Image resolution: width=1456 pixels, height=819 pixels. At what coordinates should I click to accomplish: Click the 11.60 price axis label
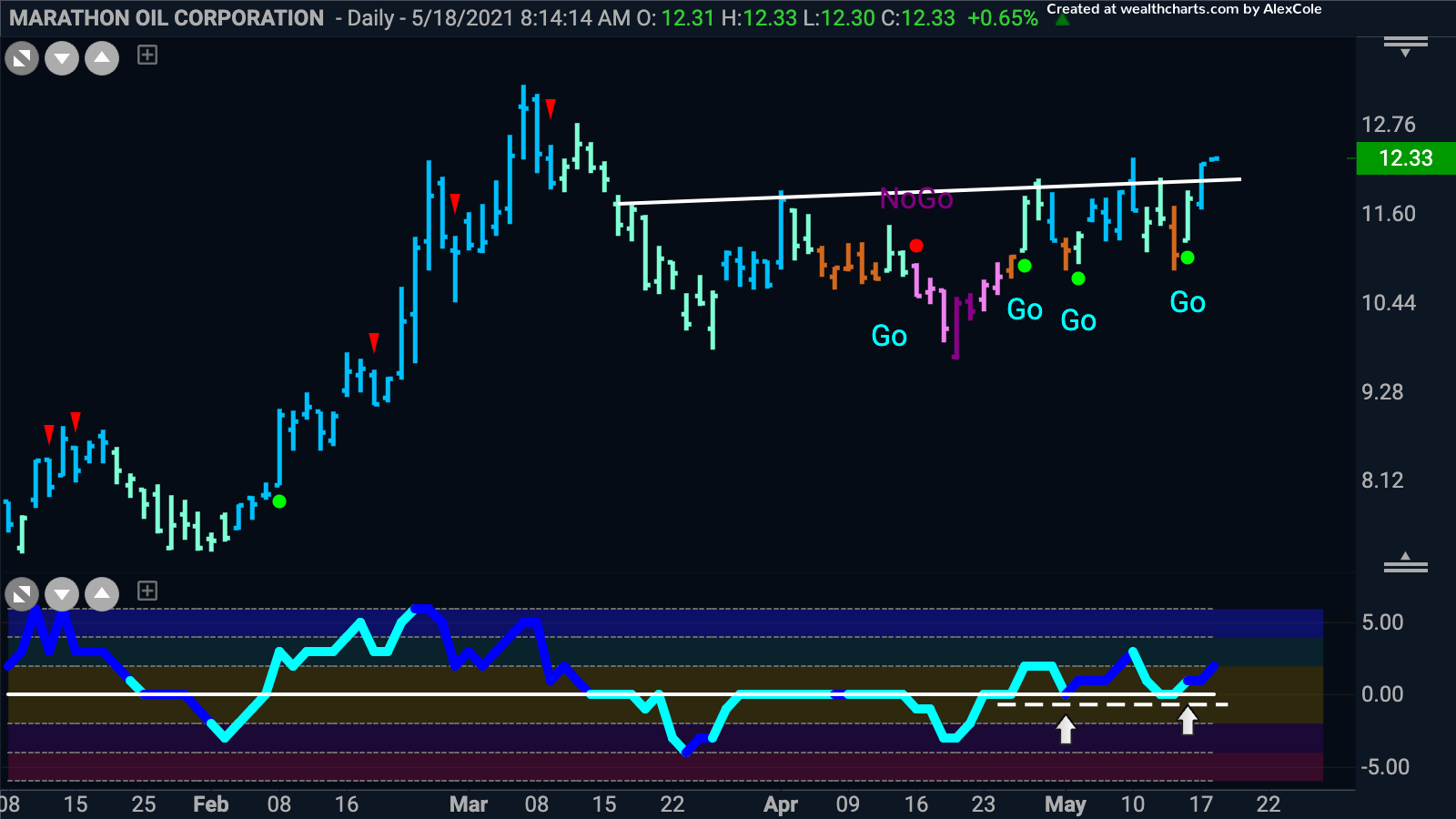[x=1389, y=214]
